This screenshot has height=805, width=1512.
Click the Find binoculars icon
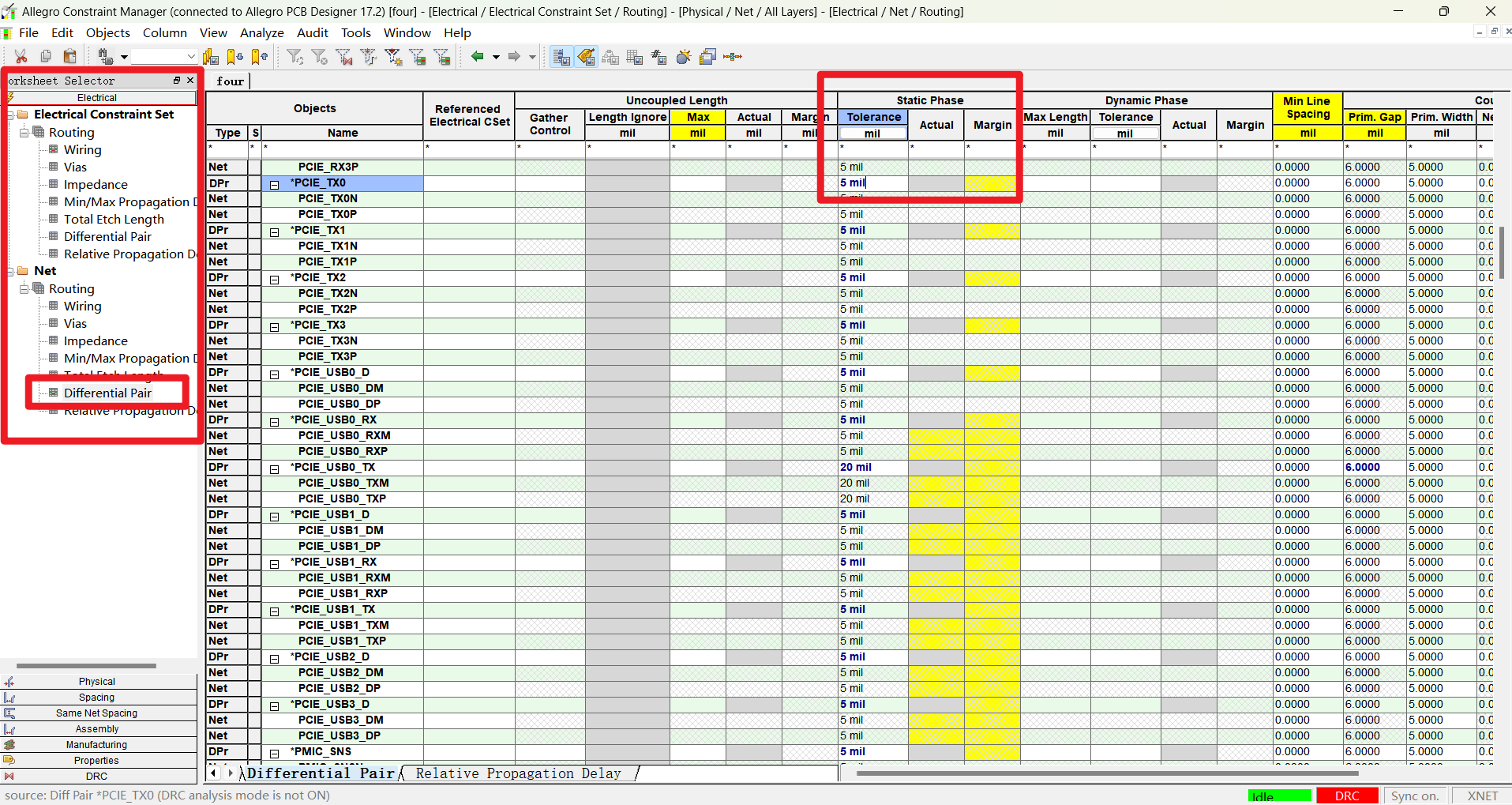pyautogui.click(x=104, y=56)
